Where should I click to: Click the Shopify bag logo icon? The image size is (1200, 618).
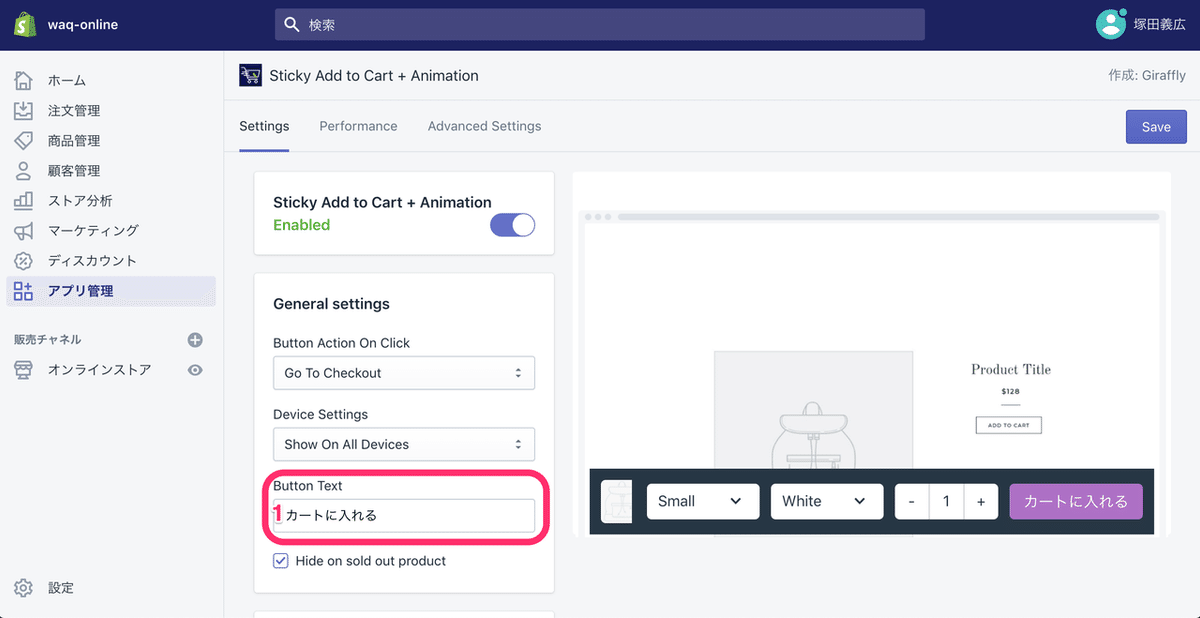coord(25,25)
